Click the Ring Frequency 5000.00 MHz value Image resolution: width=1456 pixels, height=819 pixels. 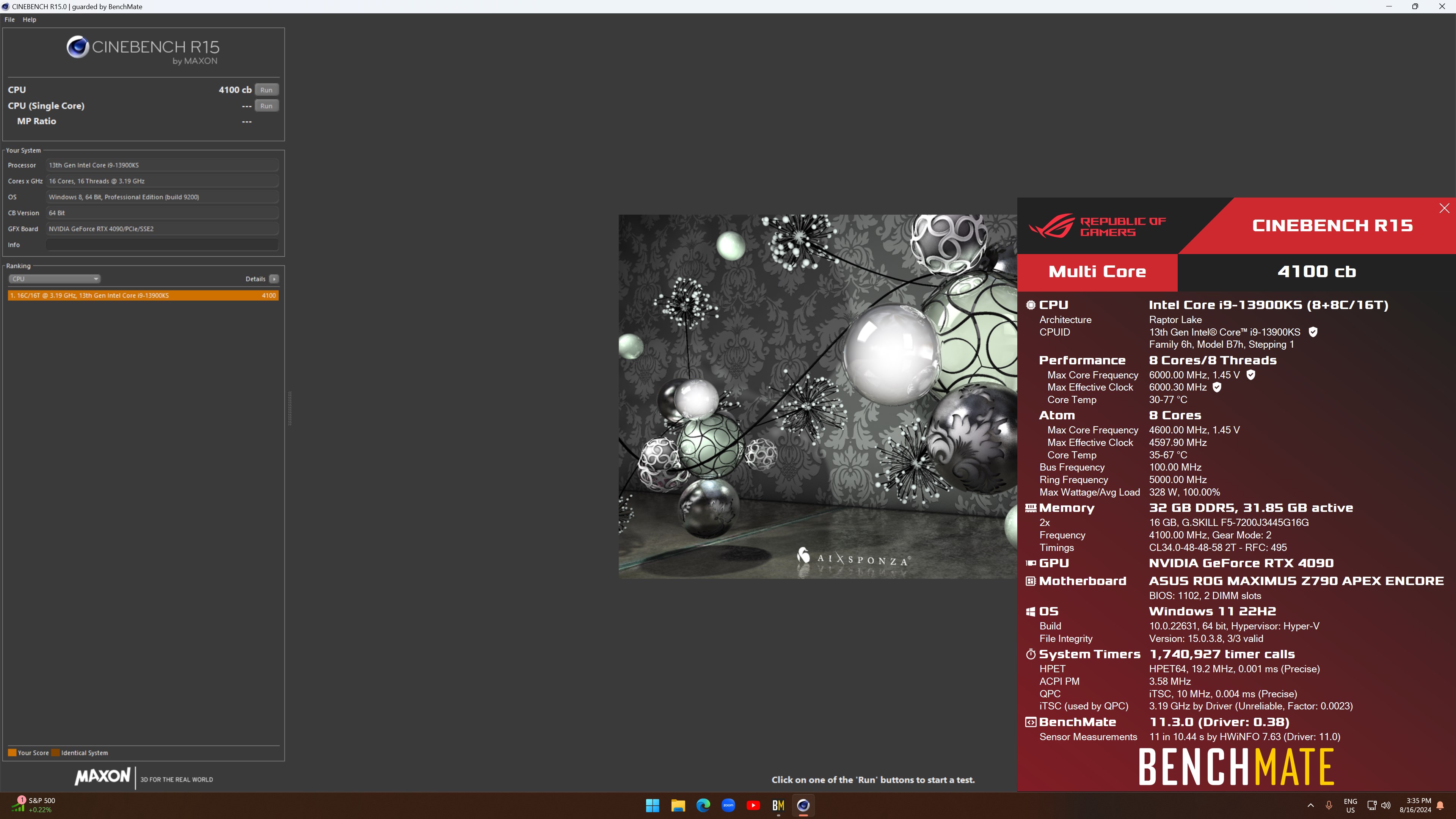coord(1177,480)
